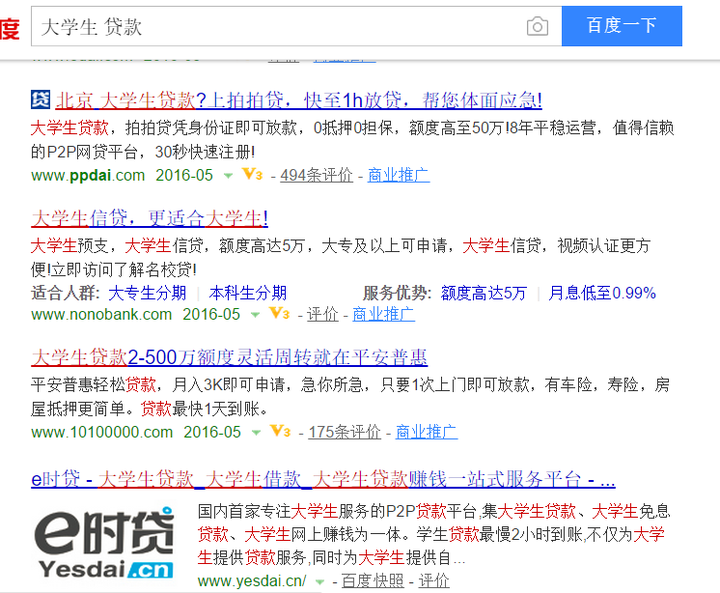
Task: Click the blue 贷 icon beside 北京 result
Action: click(x=40, y=99)
